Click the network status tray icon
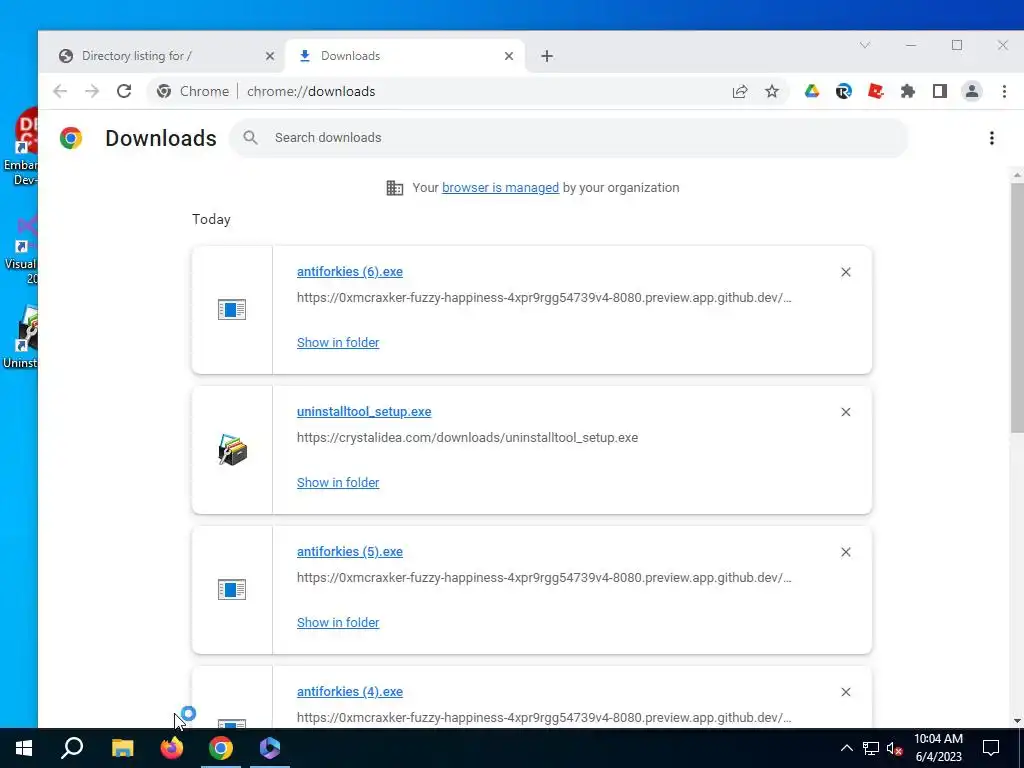This screenshot has height=768, width=1024. [871, 748]
